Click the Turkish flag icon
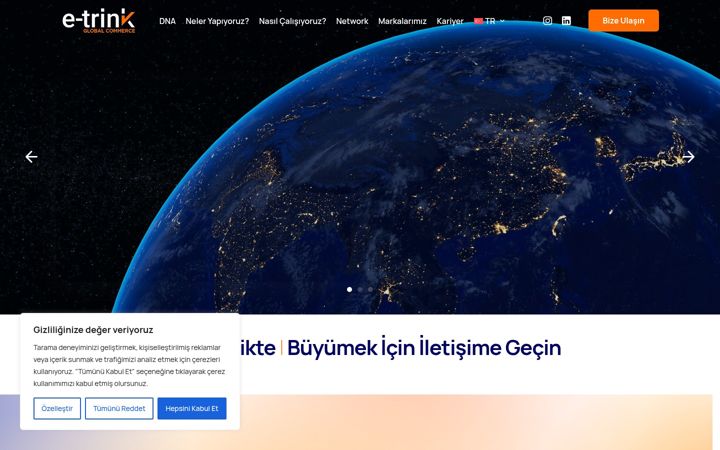The height and width of the screenshot is (450, 720). pos(478,21)
